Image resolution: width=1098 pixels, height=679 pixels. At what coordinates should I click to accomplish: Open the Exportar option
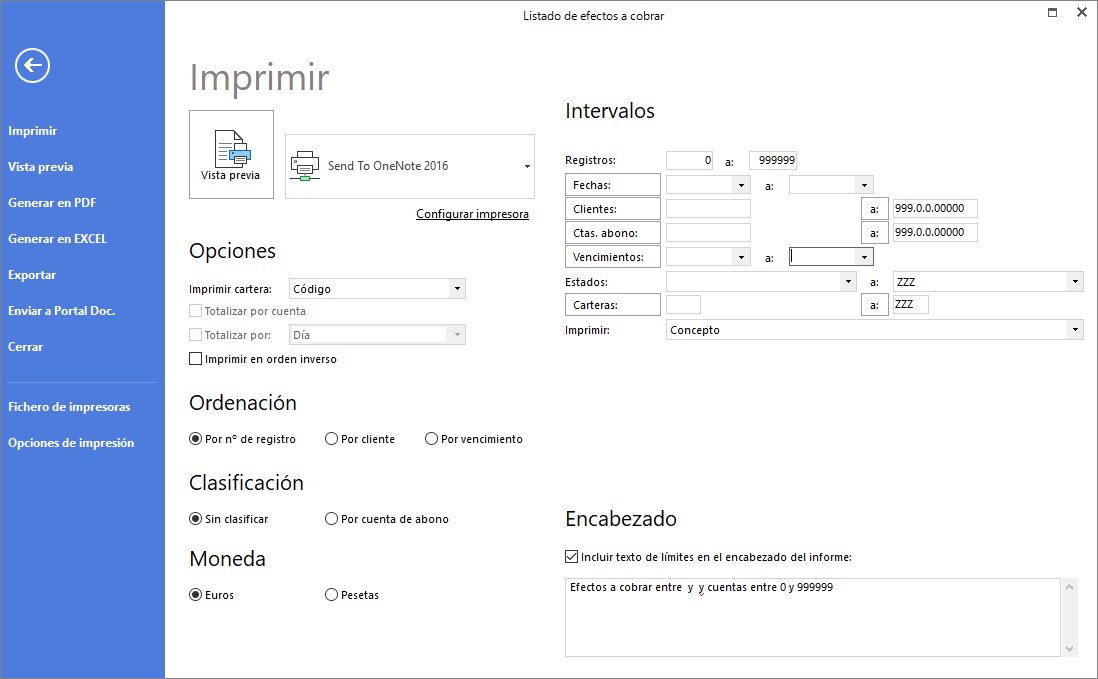(x=32, y=275)
